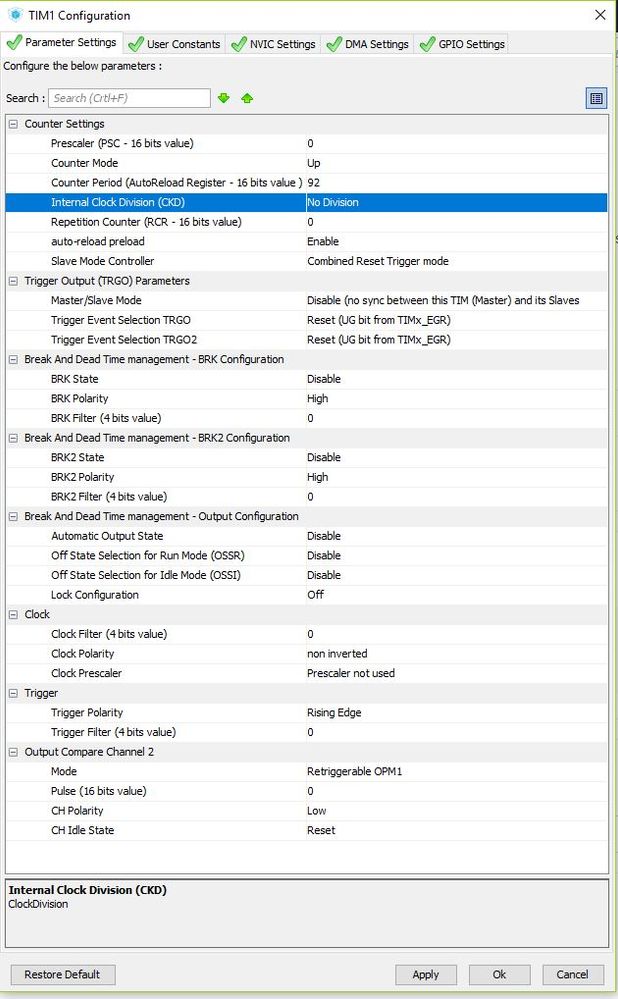Viewport: 618px width, 999px height.
Task: Click the Counter Period value 92
Action: coord(313,183)
